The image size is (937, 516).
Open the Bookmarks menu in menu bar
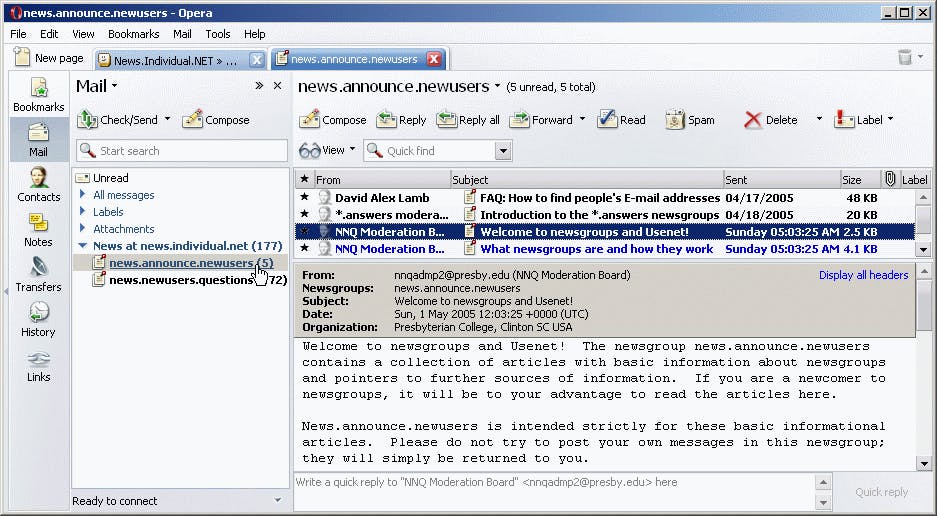click(133, 34)
